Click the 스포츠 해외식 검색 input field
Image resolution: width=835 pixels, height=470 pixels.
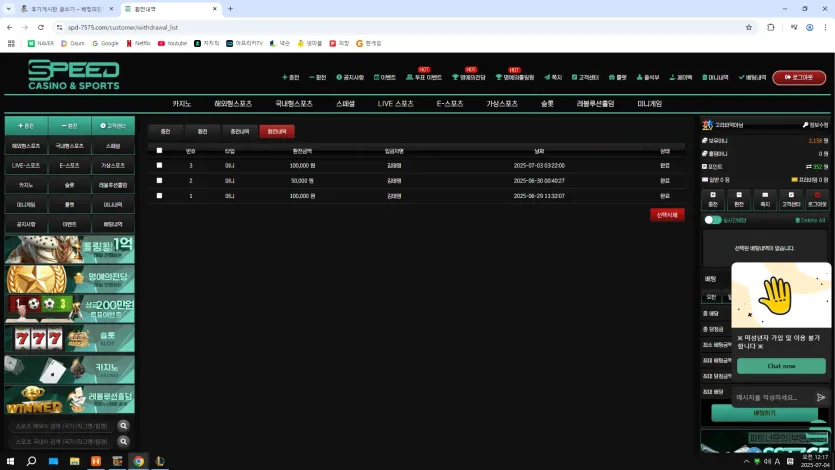click(61, 426)
